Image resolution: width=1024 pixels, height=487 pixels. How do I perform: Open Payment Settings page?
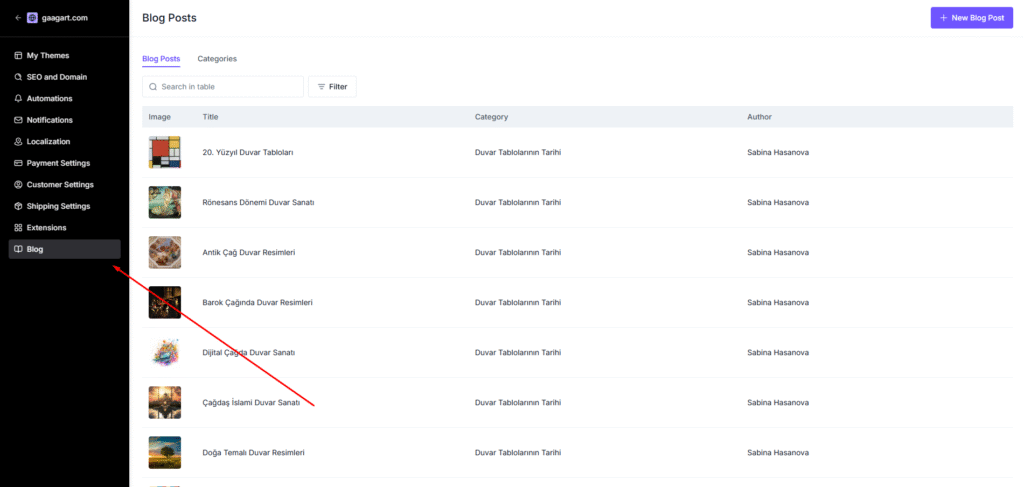click(x=58, y=163)
